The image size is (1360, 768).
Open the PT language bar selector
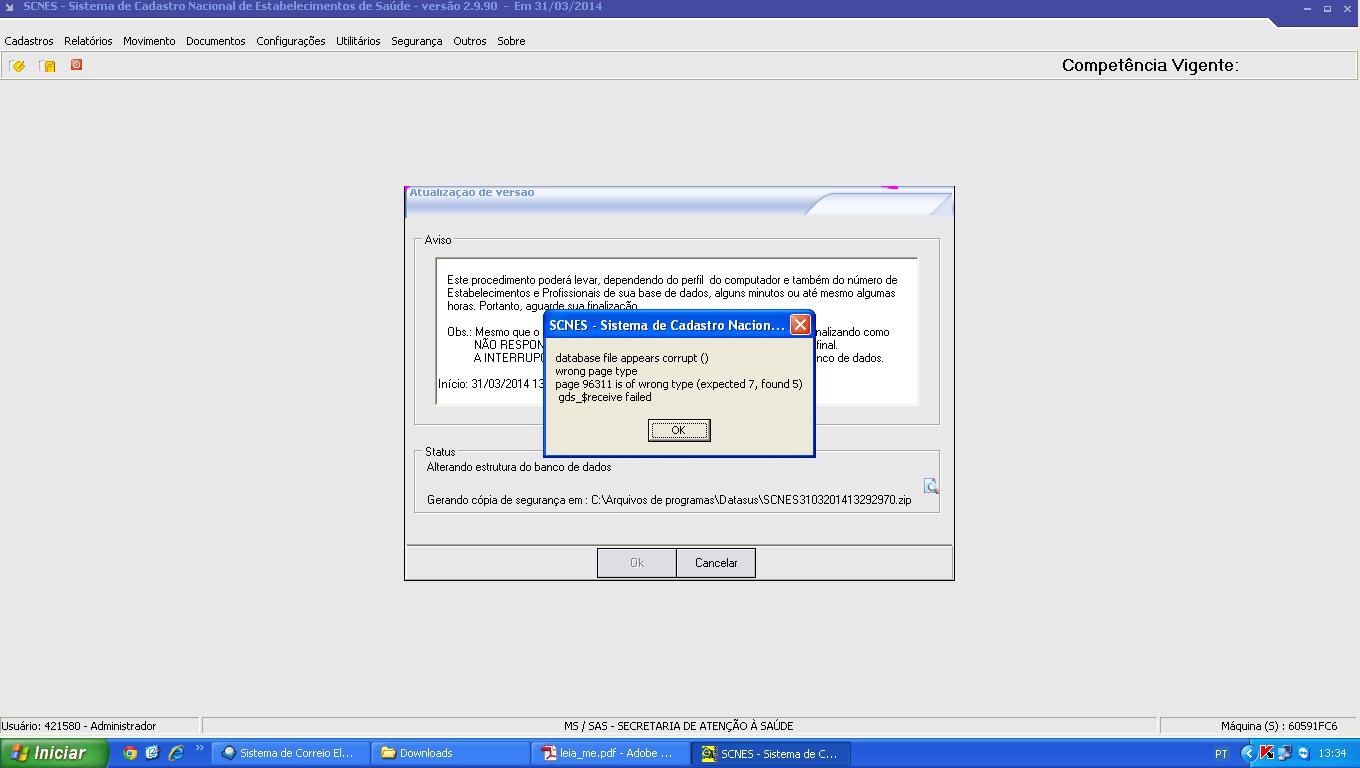(x=1221, y=754)
